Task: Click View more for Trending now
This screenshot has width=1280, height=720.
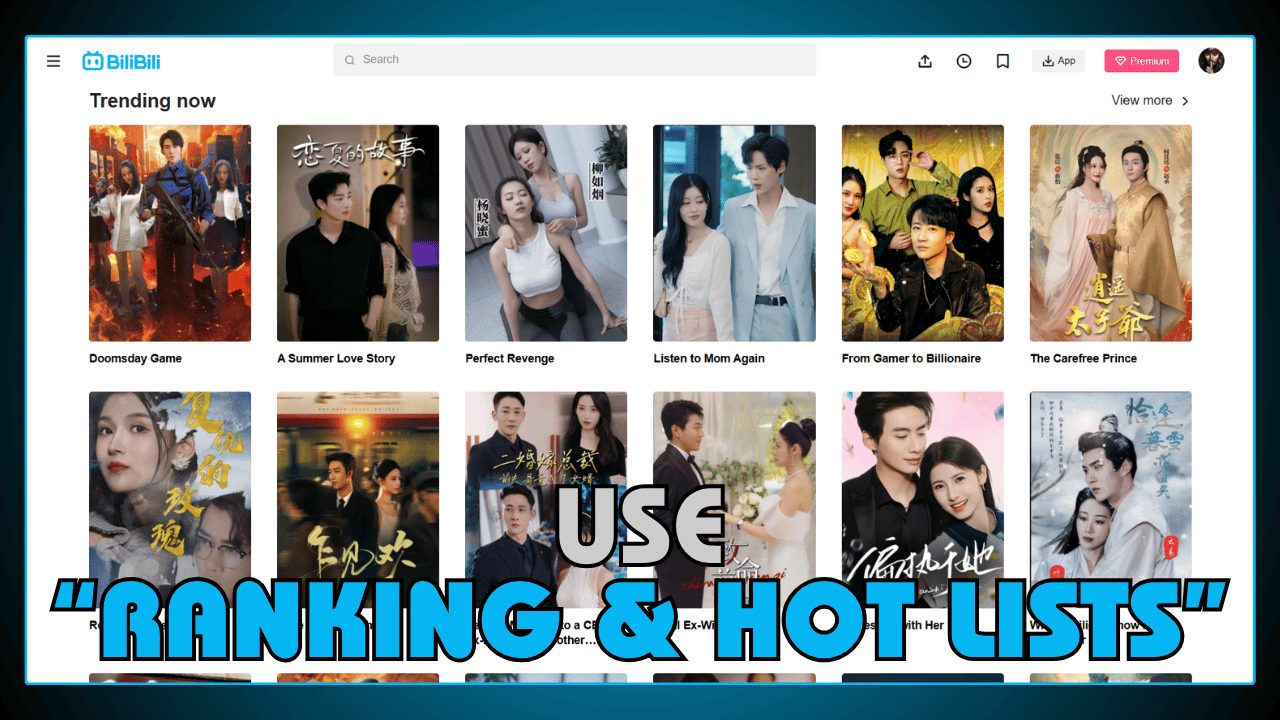Action: [1142, 100]
